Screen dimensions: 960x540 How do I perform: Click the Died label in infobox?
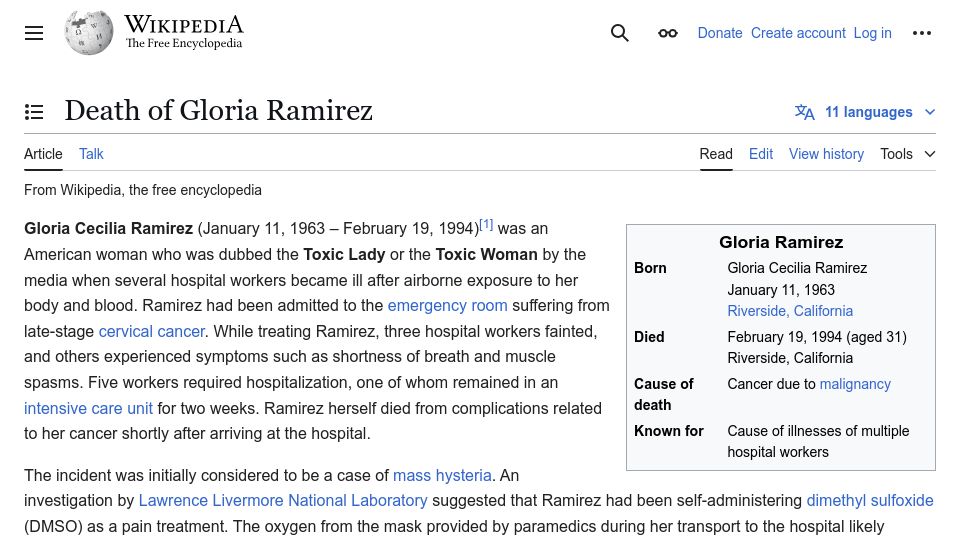tap(649, 337)
